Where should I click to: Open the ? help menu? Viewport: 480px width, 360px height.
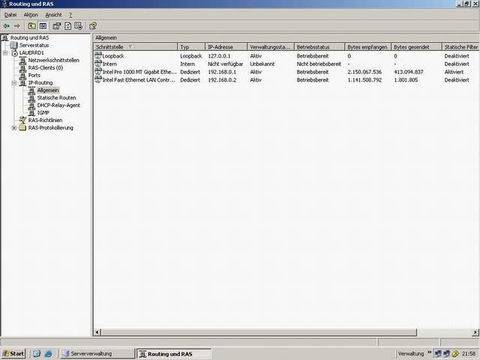click(x=70, y=15)
